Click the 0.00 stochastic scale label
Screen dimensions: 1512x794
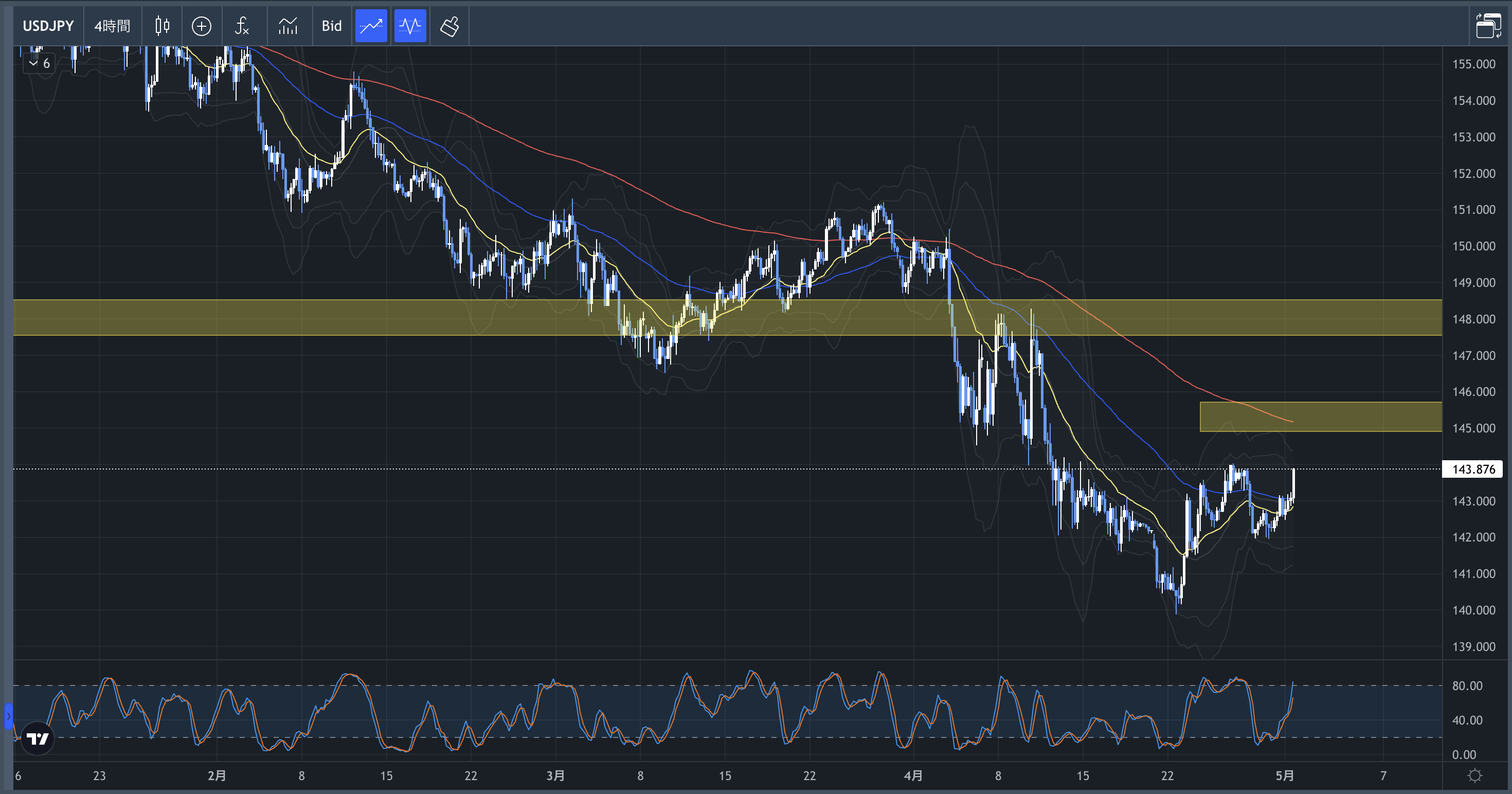(x=1464, y=755)
